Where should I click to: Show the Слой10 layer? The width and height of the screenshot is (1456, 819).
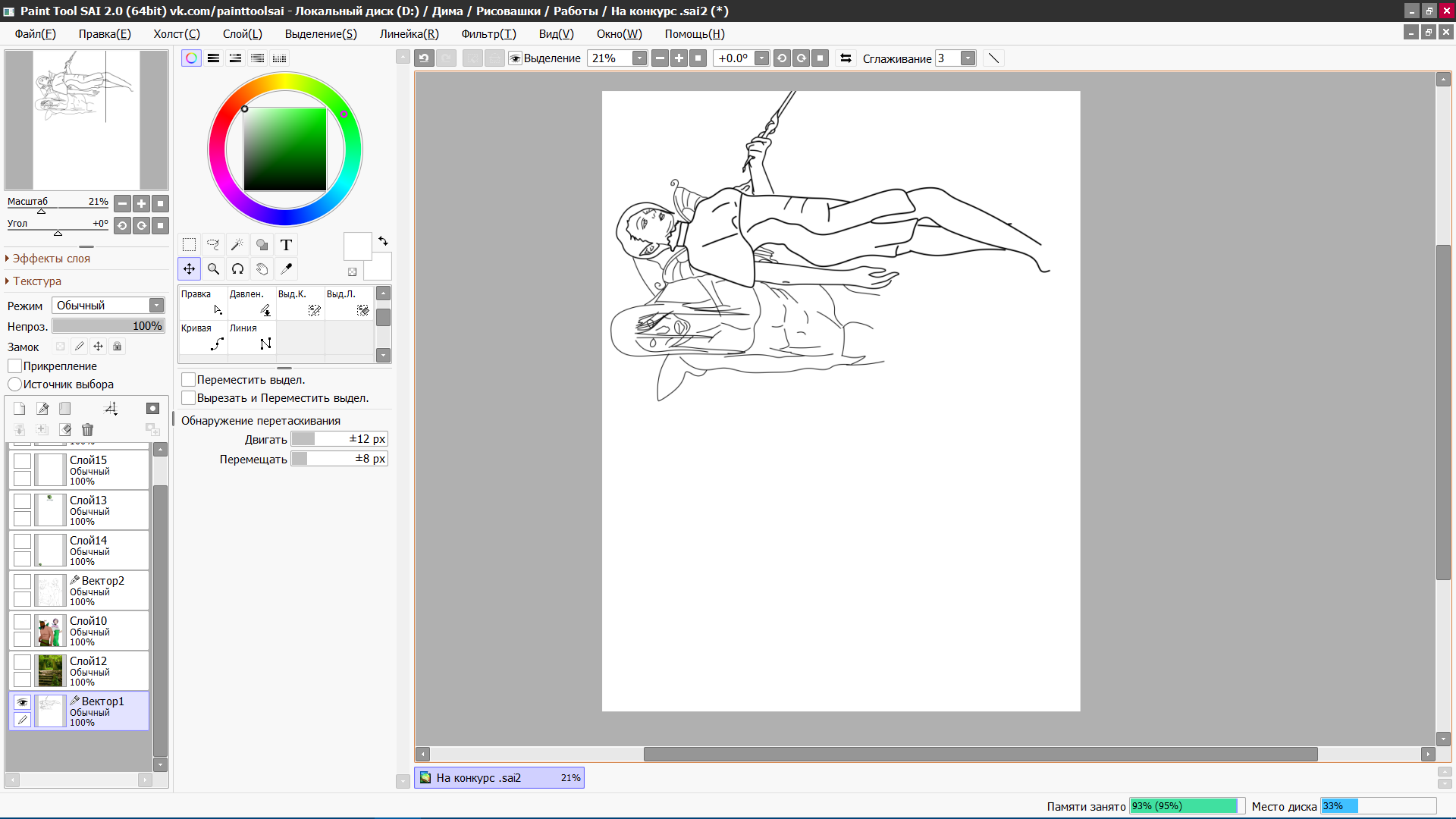(x=23, y=622)
